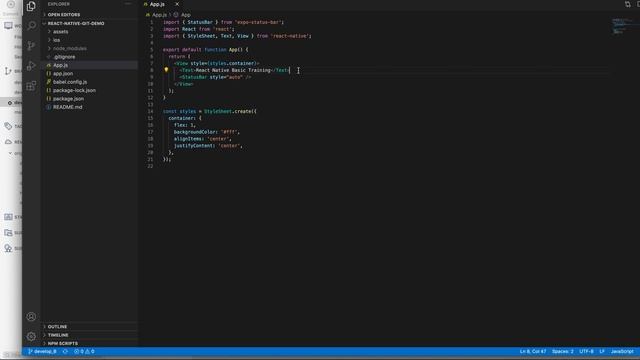Click the App symbol breadcrumb

tap(185, 15)
